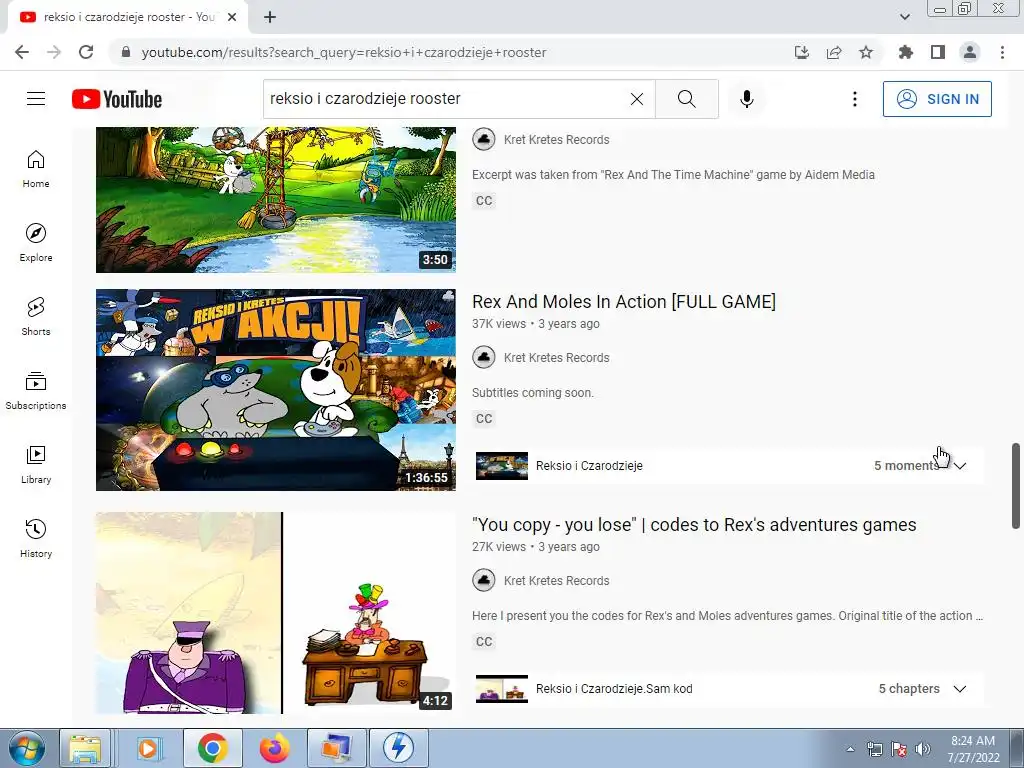Go back with the browser back arrow
The width and height of the screenshot is (1024, 768).
22,52
